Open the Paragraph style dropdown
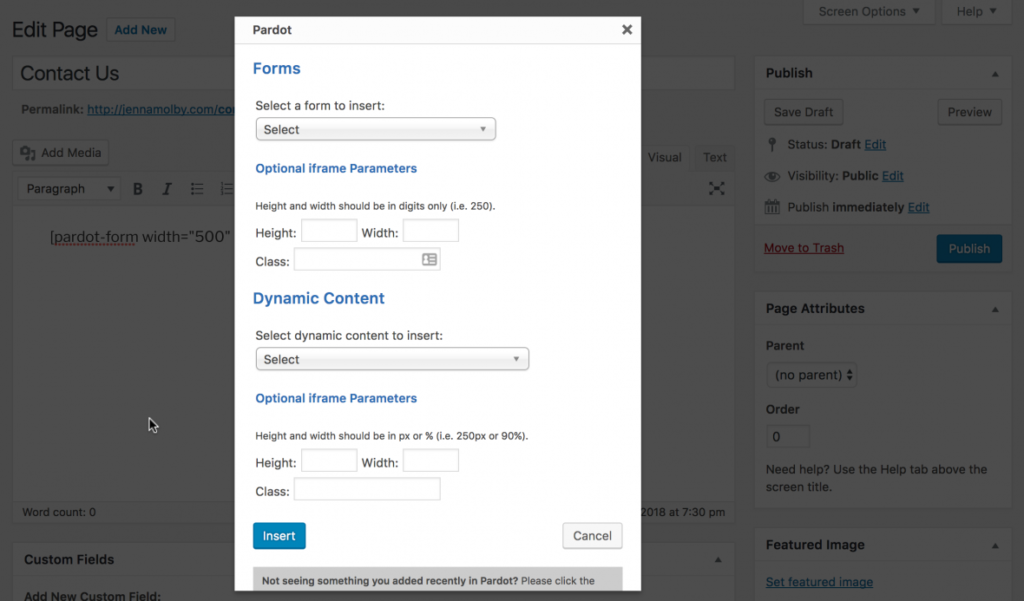 click(x=67, y=188)
